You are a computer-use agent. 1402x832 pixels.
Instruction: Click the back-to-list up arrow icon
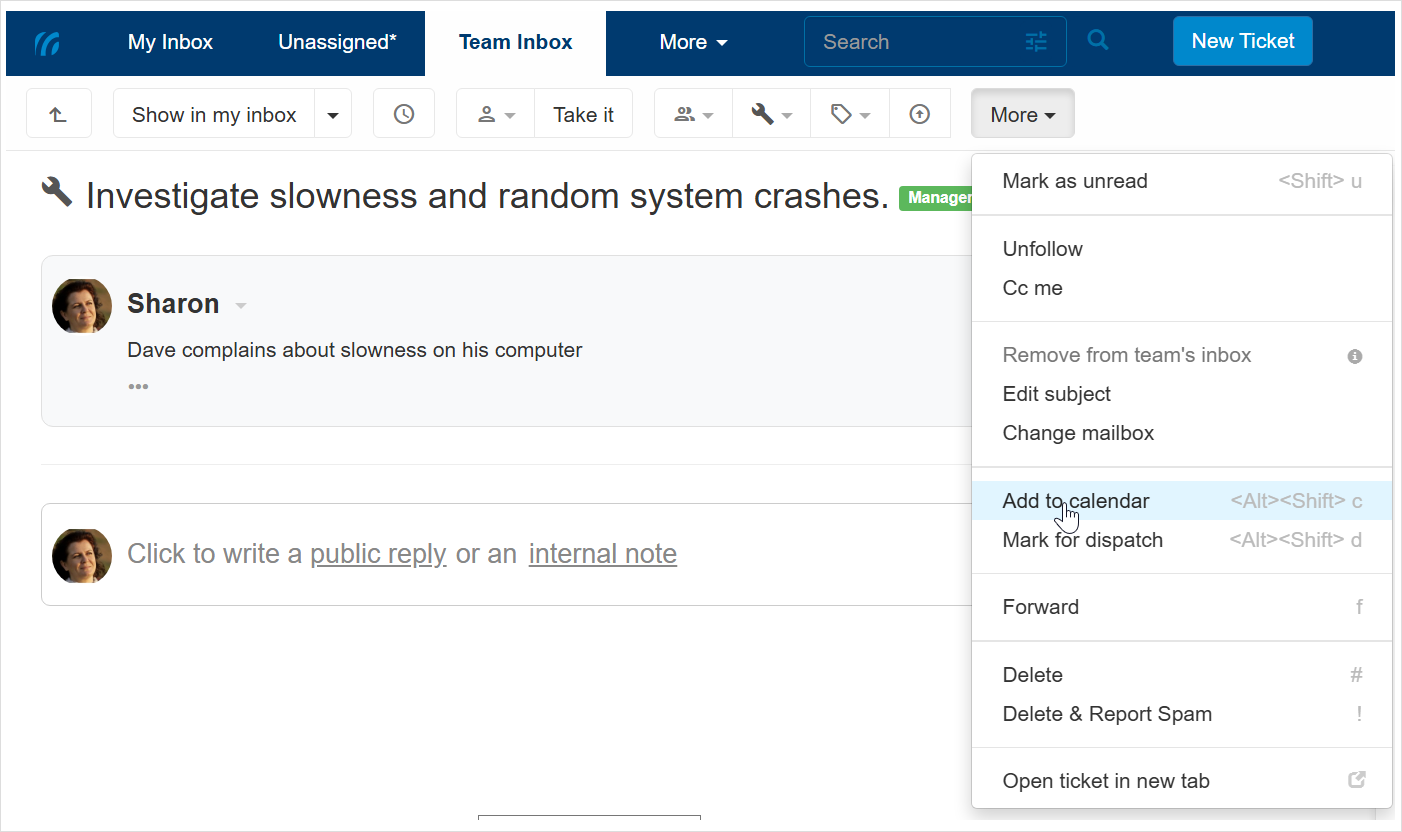(x=59, y=114)
